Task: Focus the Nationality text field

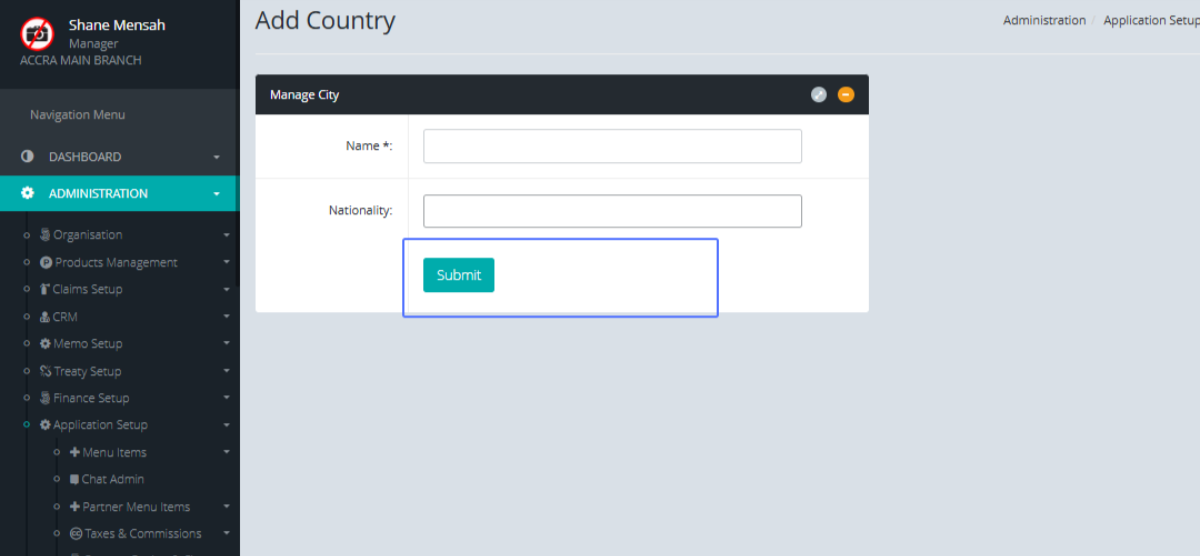Action: [612, 211]
